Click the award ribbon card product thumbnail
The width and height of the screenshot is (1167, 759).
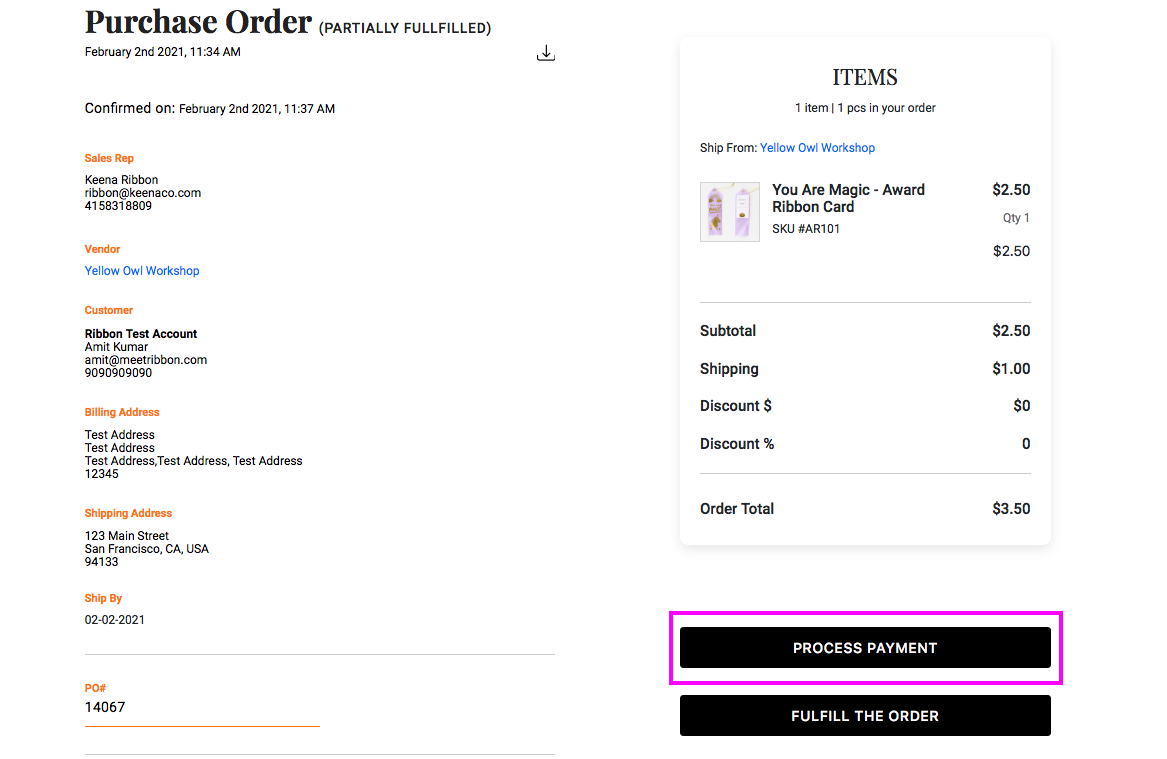click(x=730, y=212)
